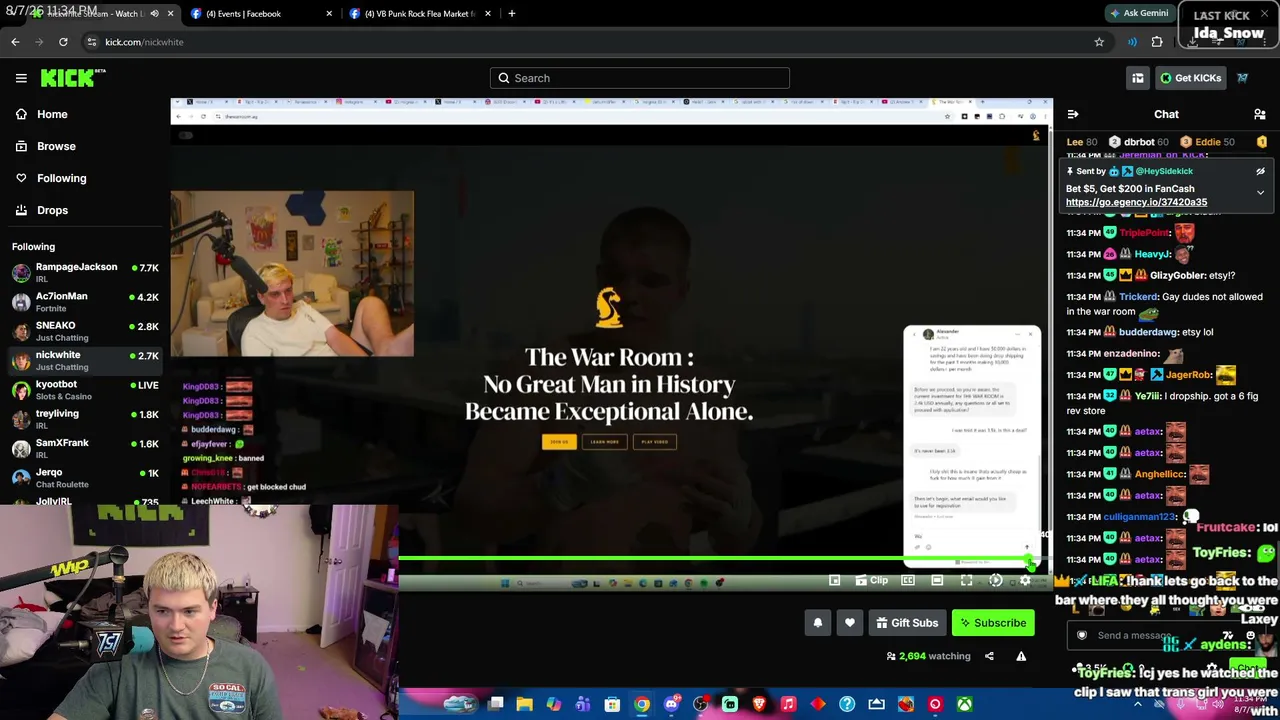Open the Xbox app from the taskbar
The image size is (1280, 720).
(964, 705)
